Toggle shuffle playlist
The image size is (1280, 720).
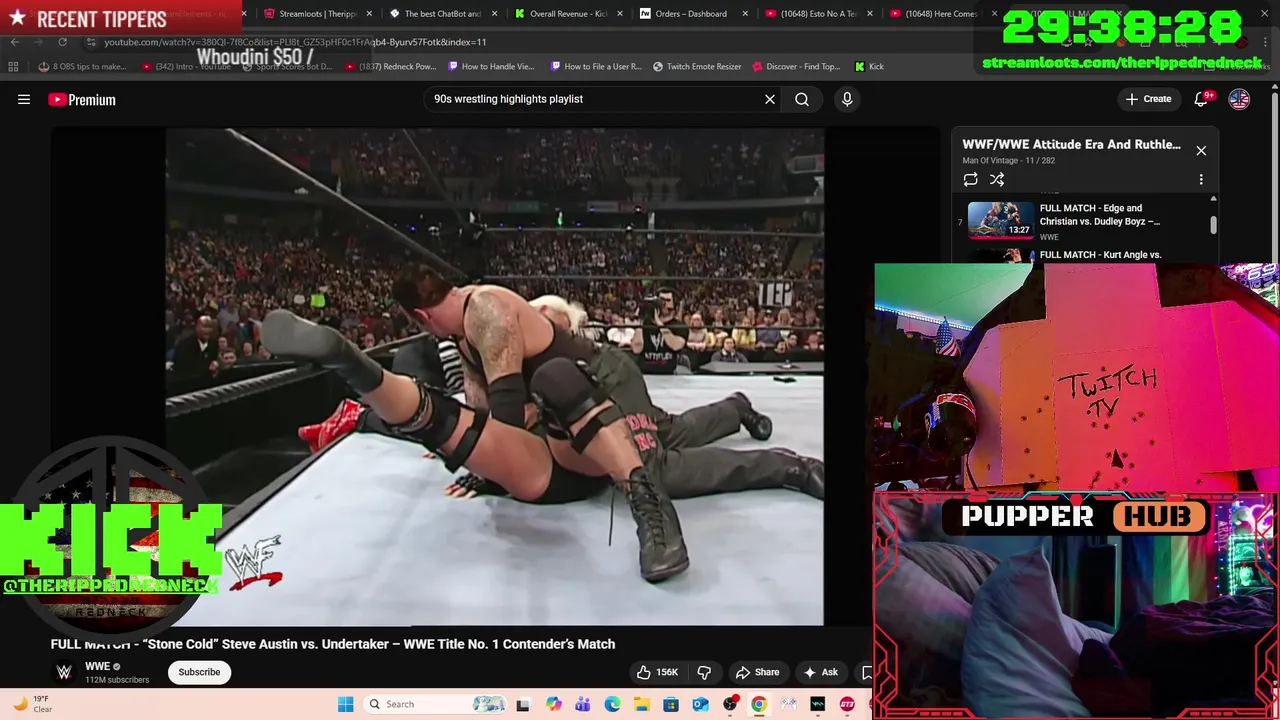pos(997,179)
